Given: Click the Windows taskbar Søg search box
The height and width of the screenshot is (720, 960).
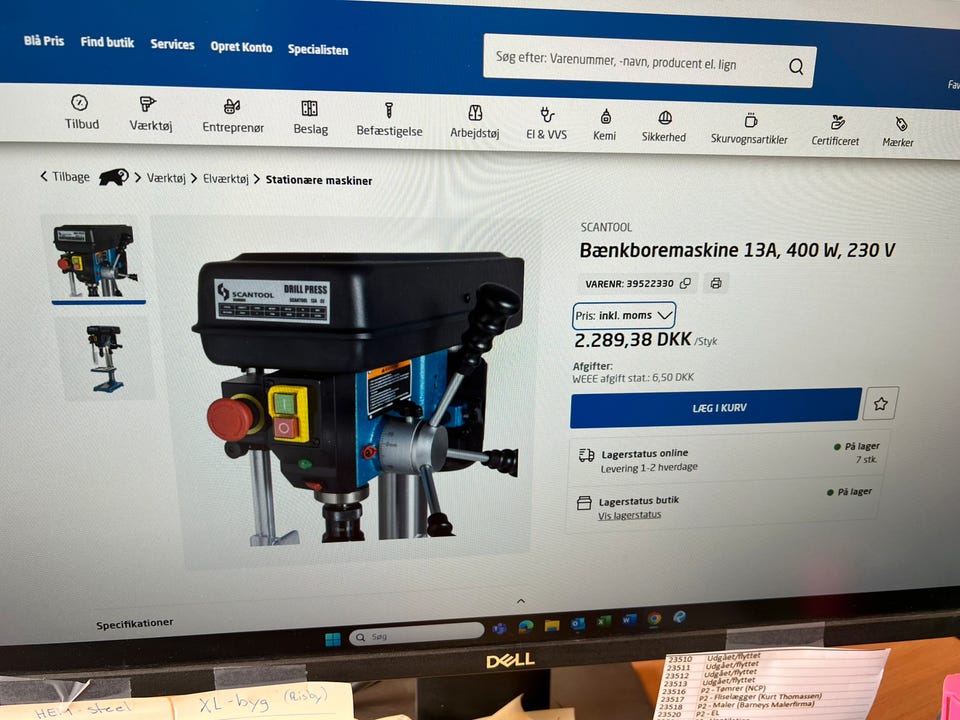Looking at the screenshot, I should (x=416, y=634).
